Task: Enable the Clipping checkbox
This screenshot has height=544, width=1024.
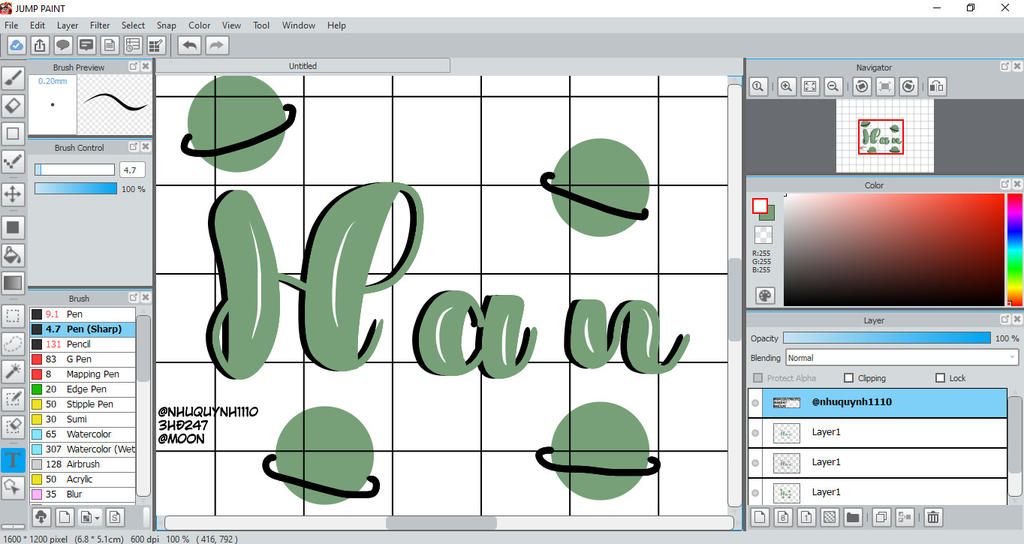Action: (x=848, y=377)
